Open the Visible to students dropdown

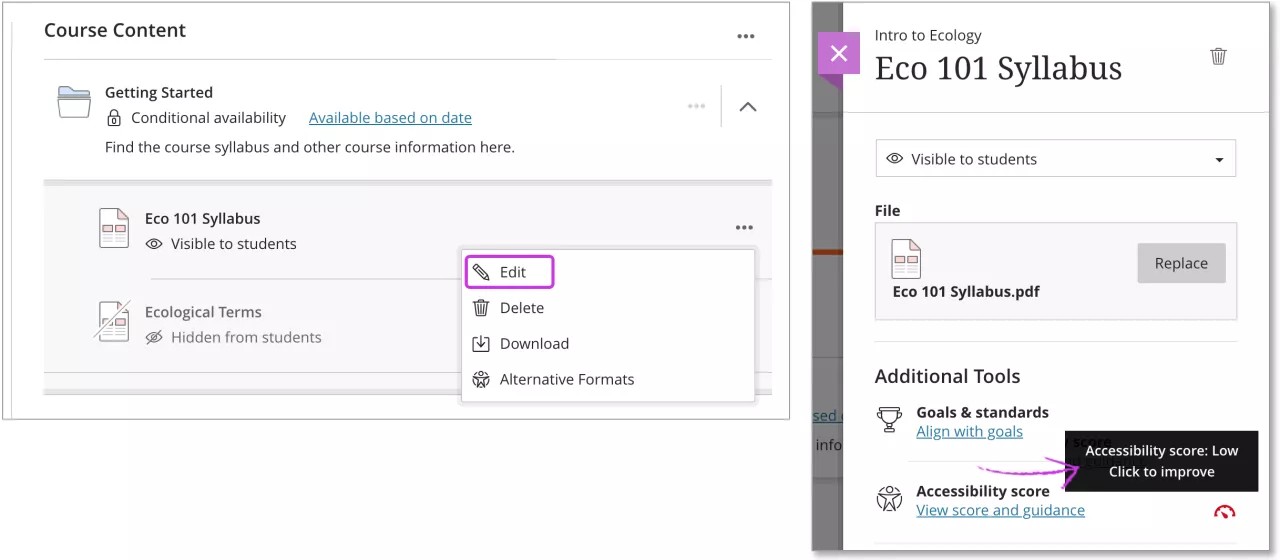pyautogui.click(x=1055, y=159)
